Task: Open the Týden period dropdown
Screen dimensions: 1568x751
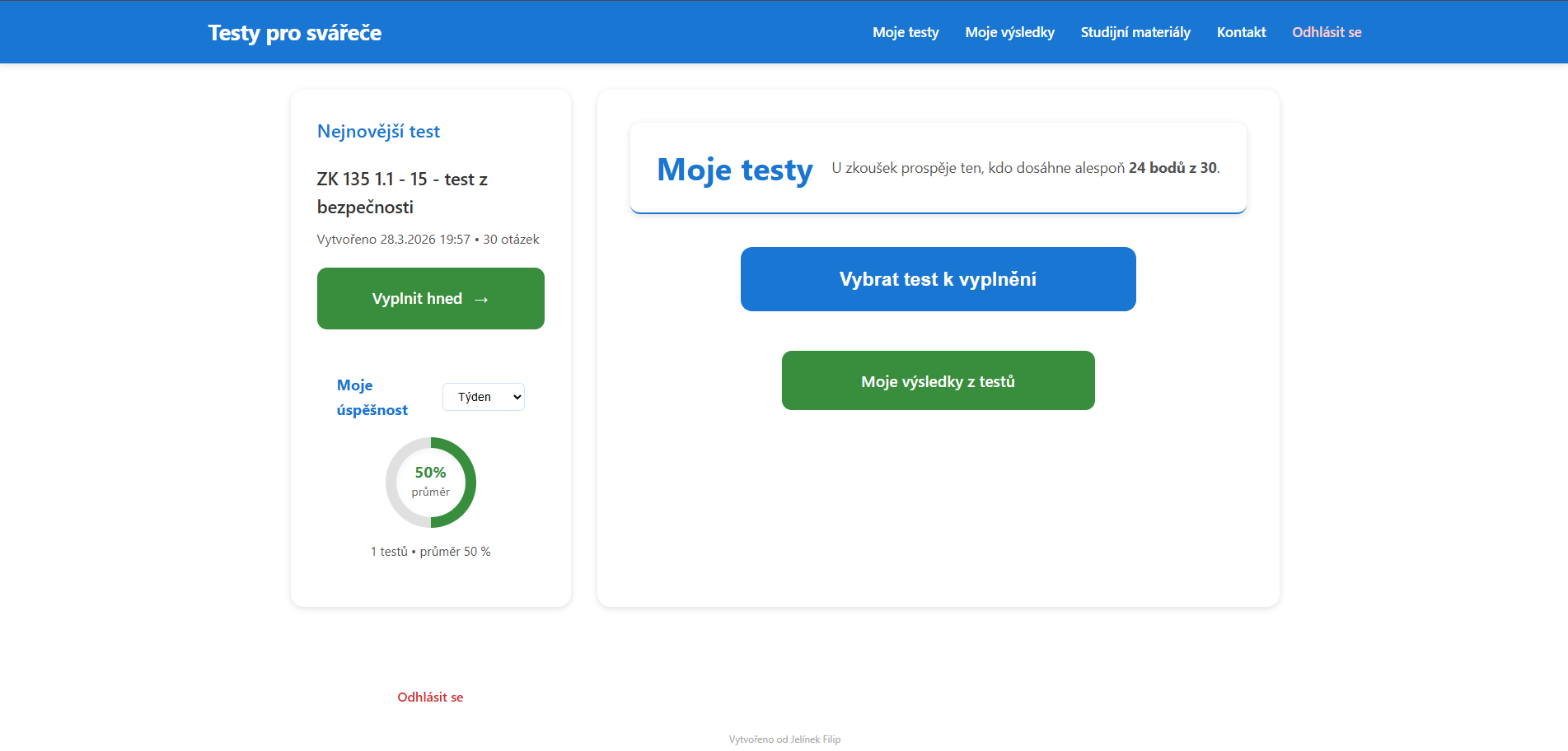Action: [483, 397]
